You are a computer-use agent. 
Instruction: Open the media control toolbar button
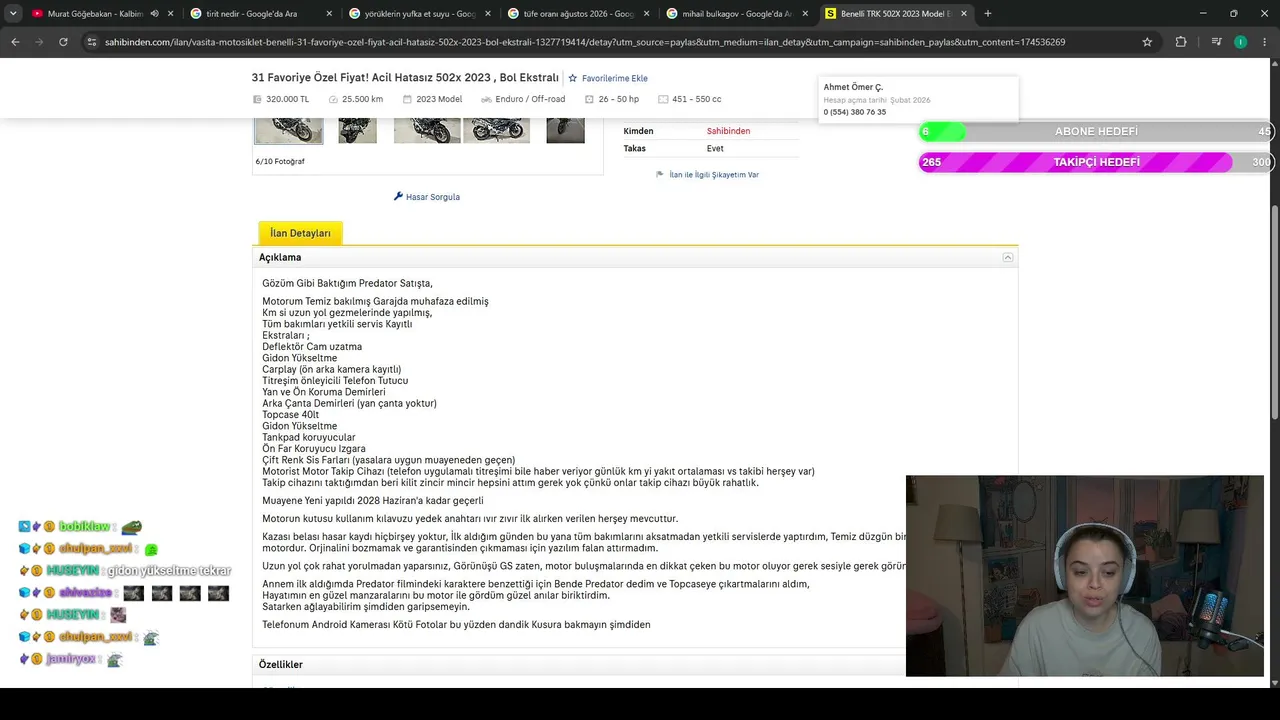[x=1216, y=42]
